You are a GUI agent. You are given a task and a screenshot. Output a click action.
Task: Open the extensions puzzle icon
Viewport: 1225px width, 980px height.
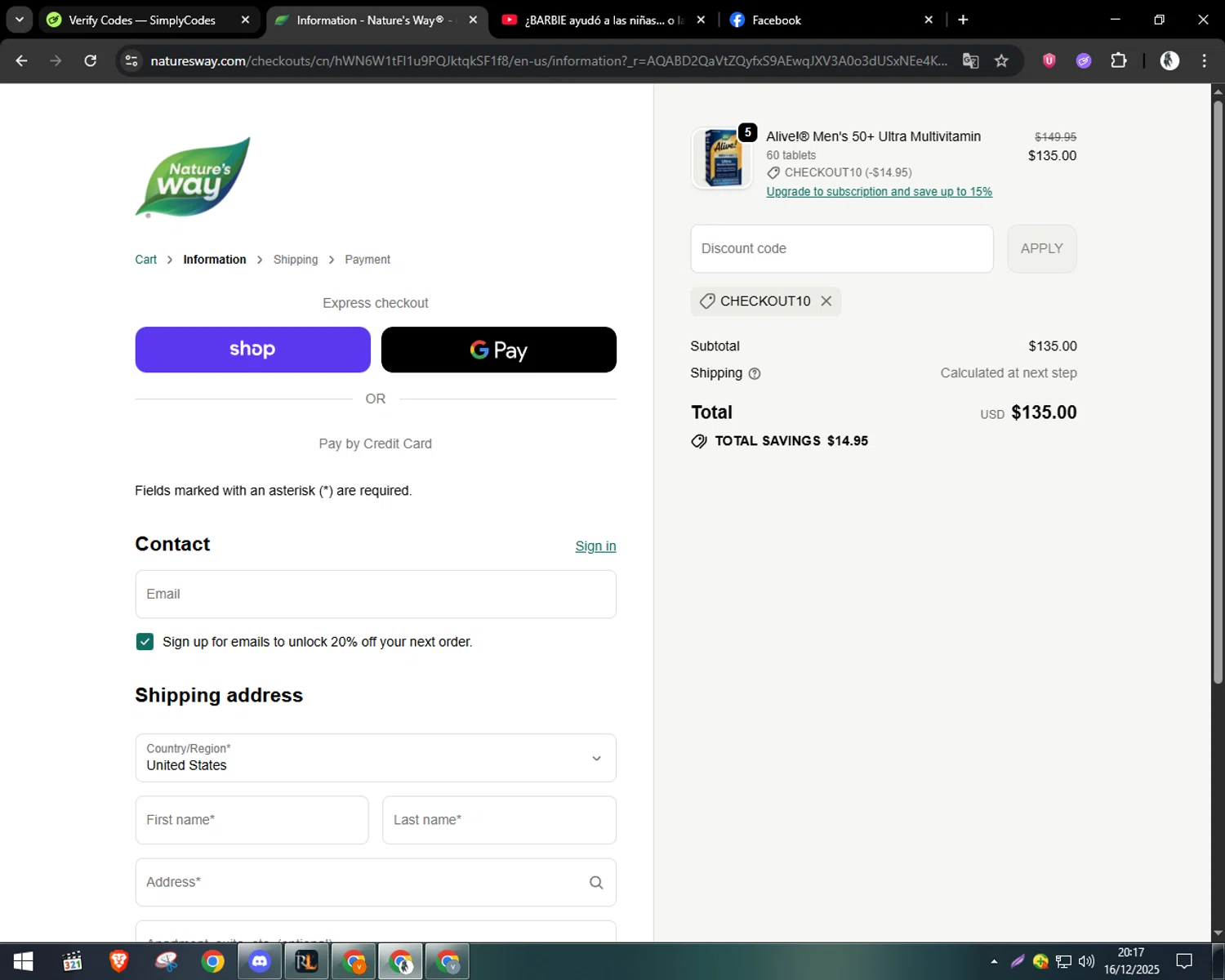pyautogui.click(x=1119, y=60)
